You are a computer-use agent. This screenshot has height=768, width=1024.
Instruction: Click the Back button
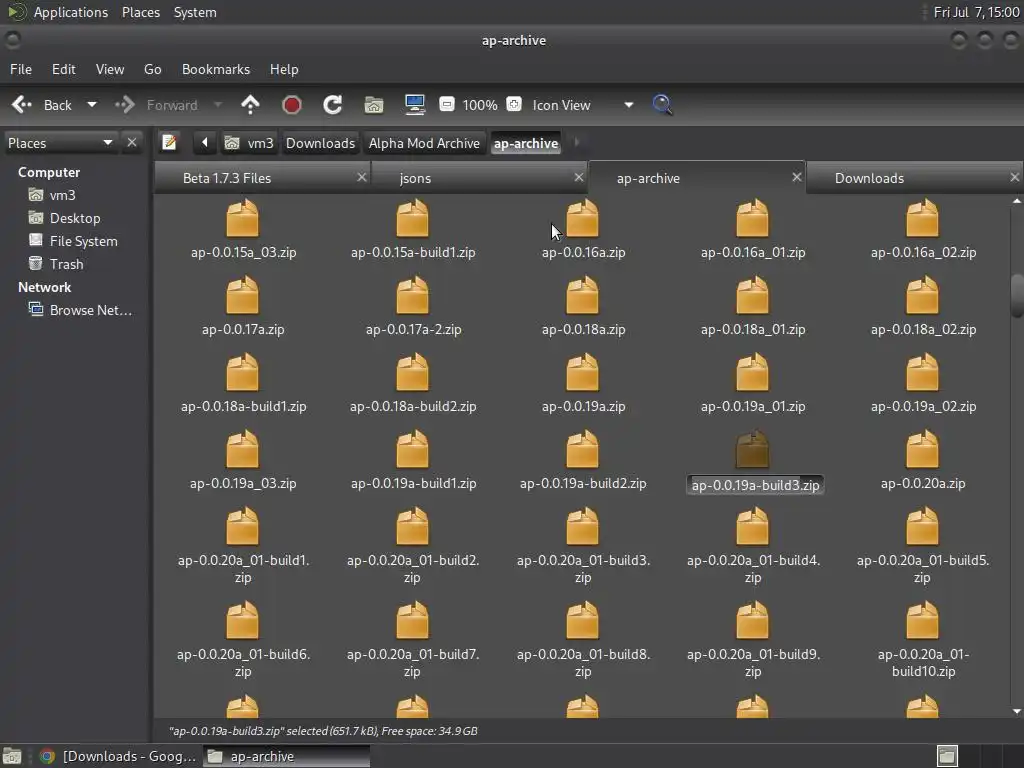tap(42, 104)
